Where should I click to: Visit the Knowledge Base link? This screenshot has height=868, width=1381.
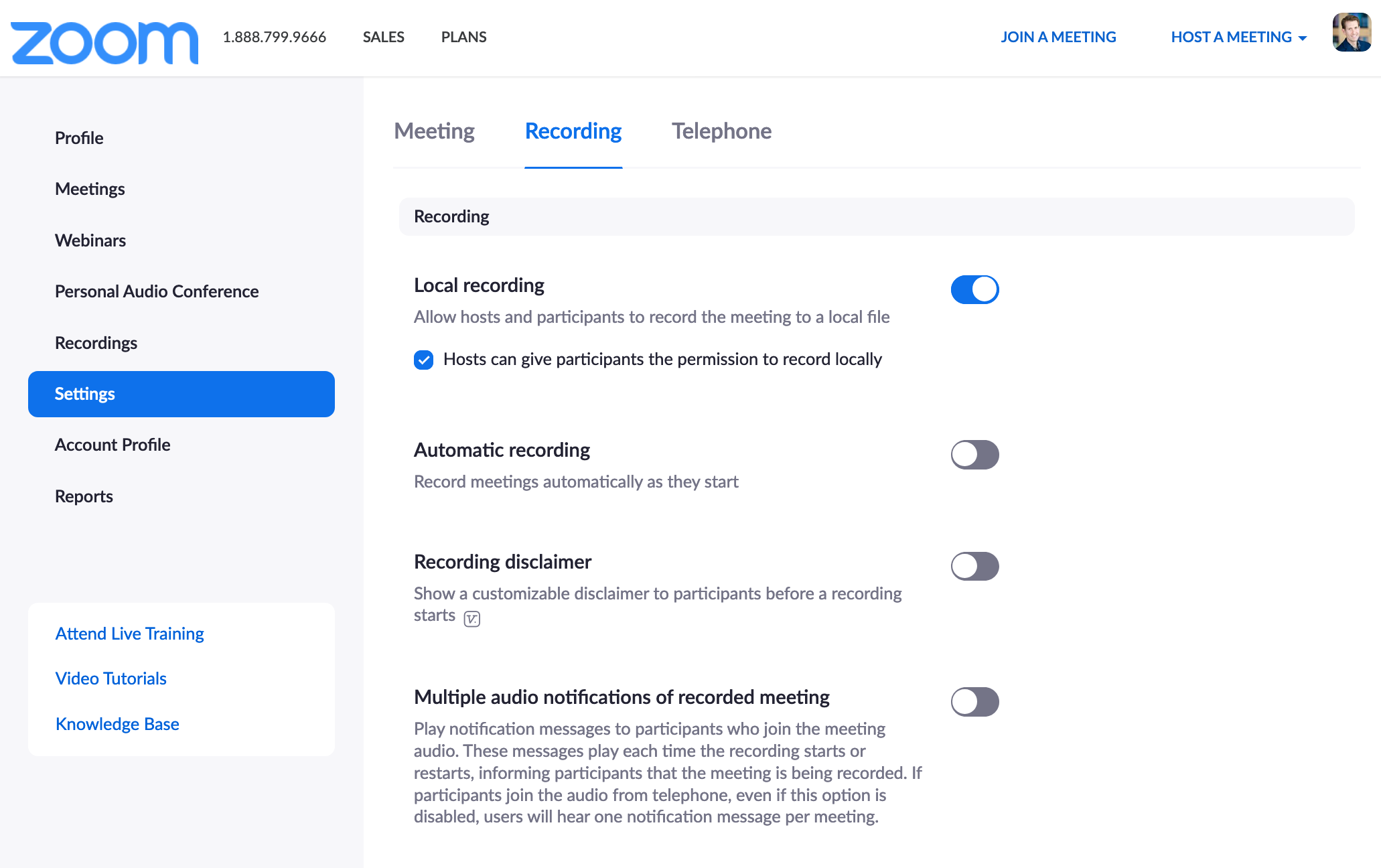point(117,724)
